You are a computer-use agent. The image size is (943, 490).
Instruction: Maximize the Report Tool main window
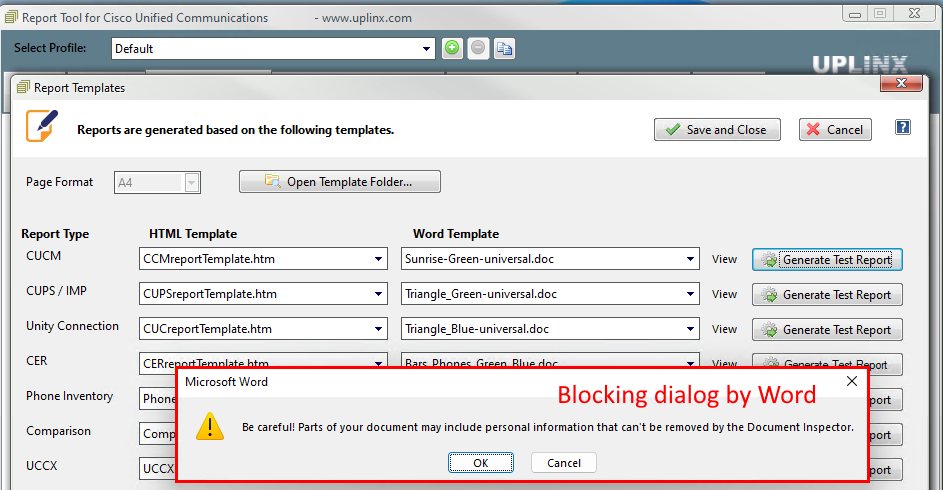880,13
